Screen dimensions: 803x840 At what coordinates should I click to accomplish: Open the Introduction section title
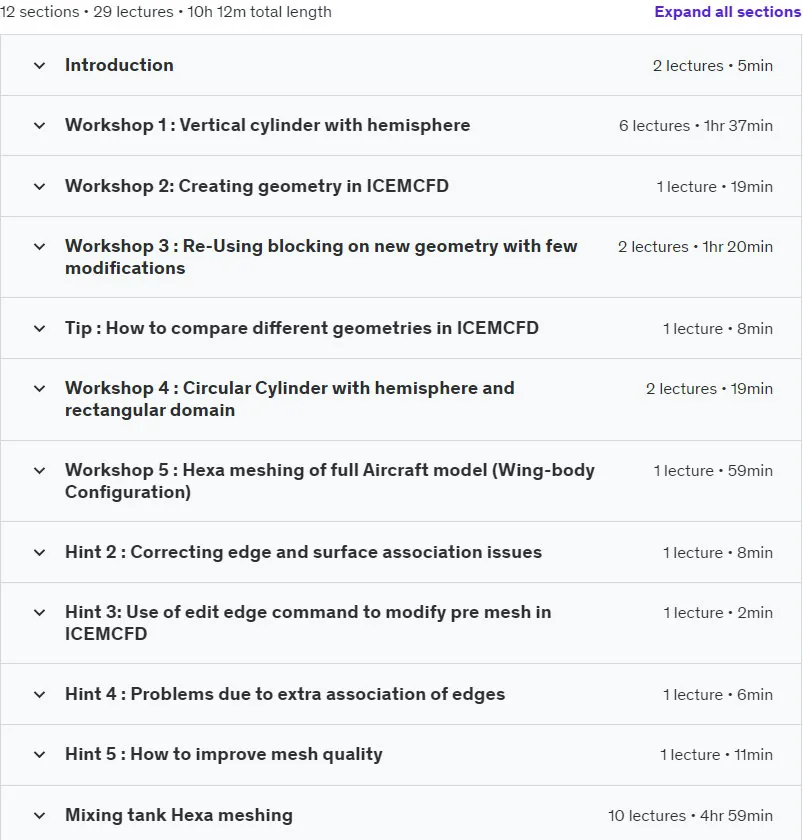tap(119, 65)
